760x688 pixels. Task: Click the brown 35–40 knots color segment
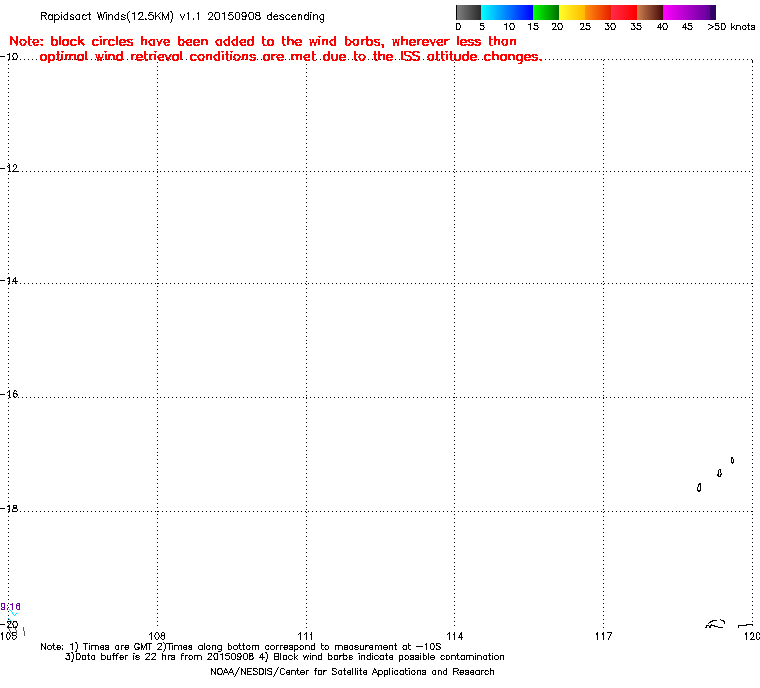[650, 12]
